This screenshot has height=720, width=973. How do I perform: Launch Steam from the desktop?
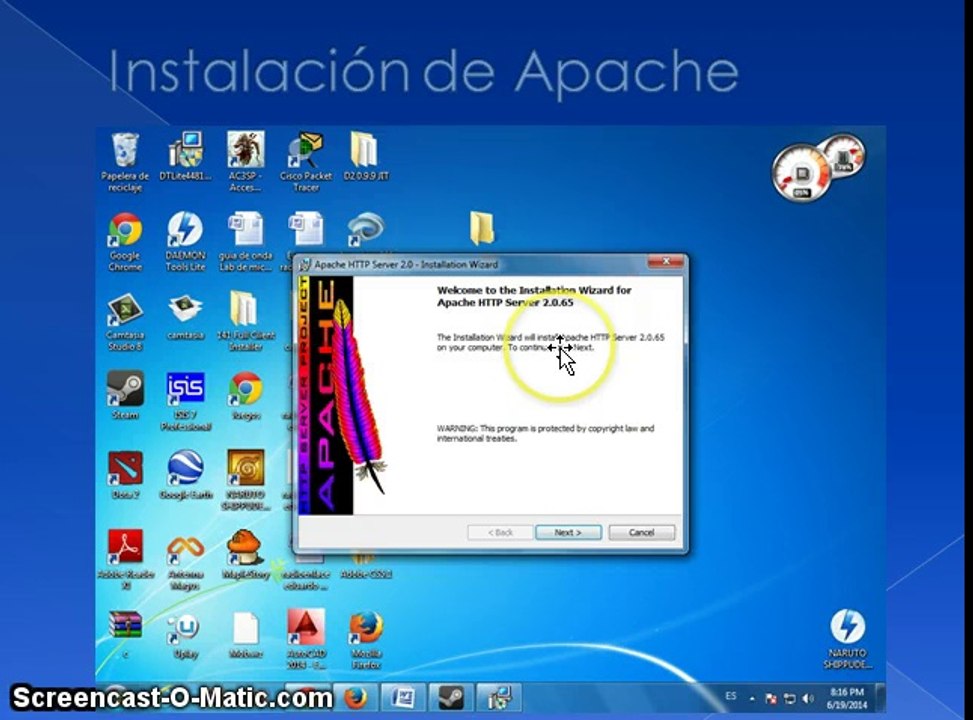125,395
